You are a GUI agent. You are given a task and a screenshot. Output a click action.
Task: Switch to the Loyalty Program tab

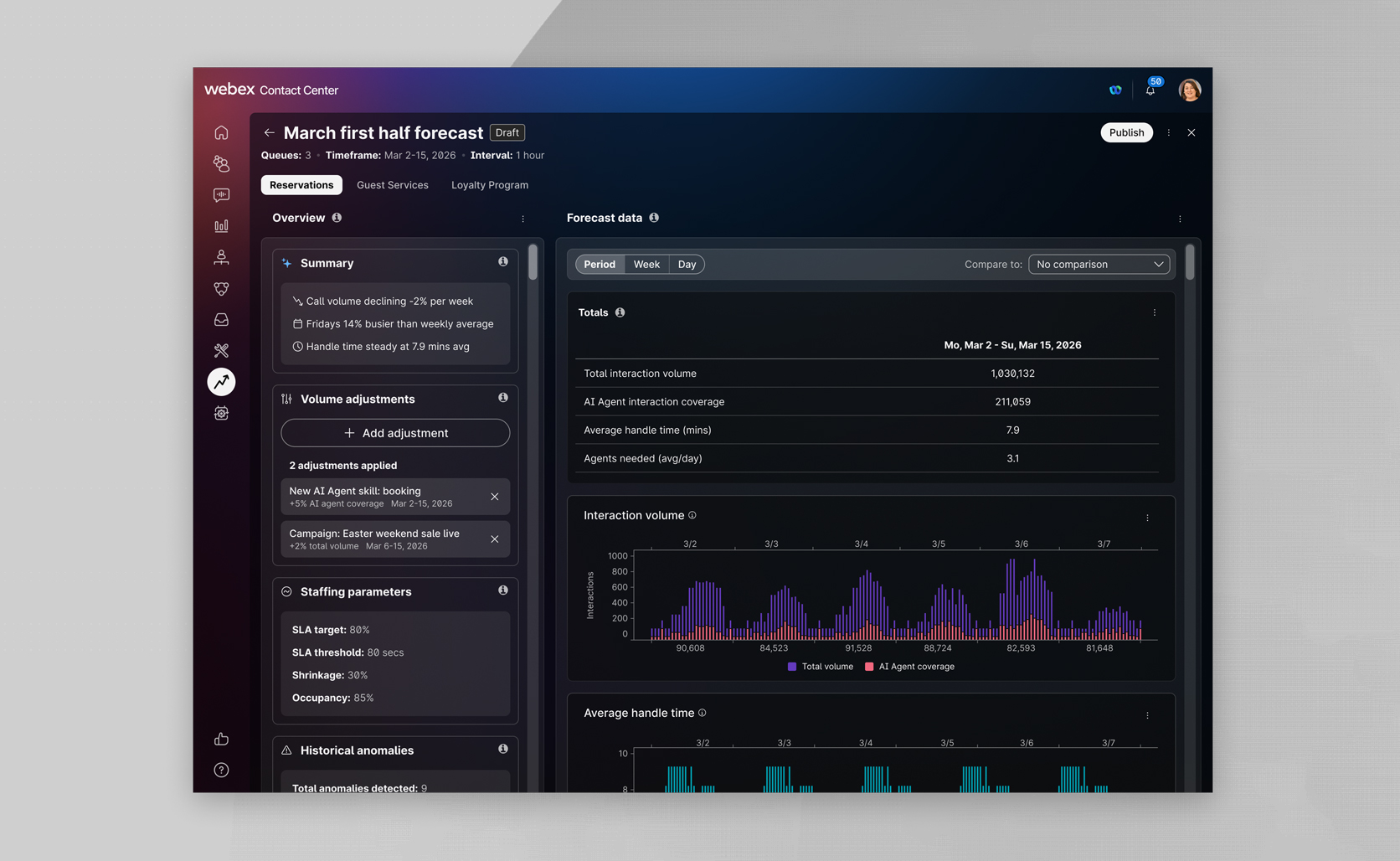[489, 185]
